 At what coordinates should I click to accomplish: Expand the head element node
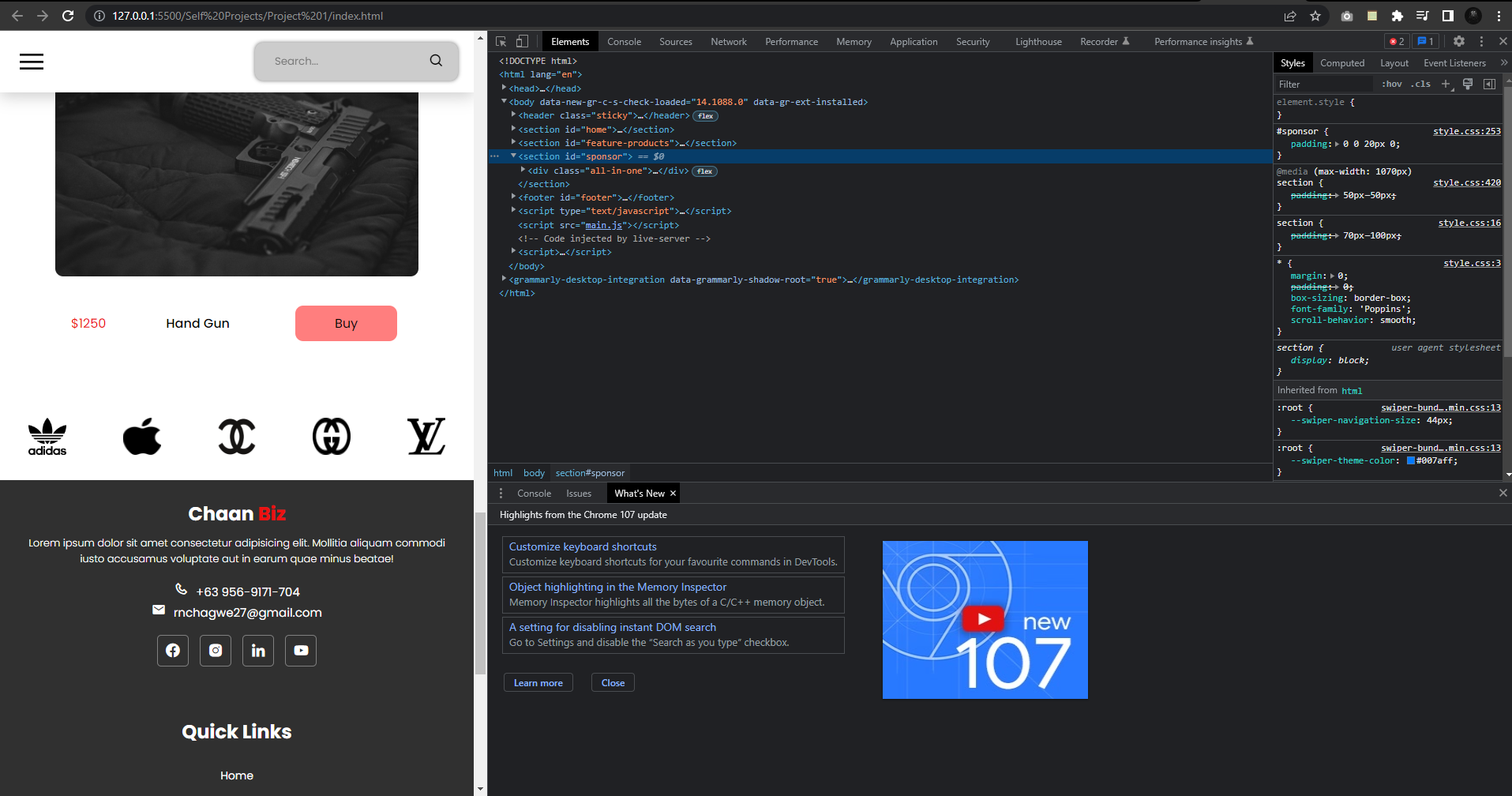504,88
